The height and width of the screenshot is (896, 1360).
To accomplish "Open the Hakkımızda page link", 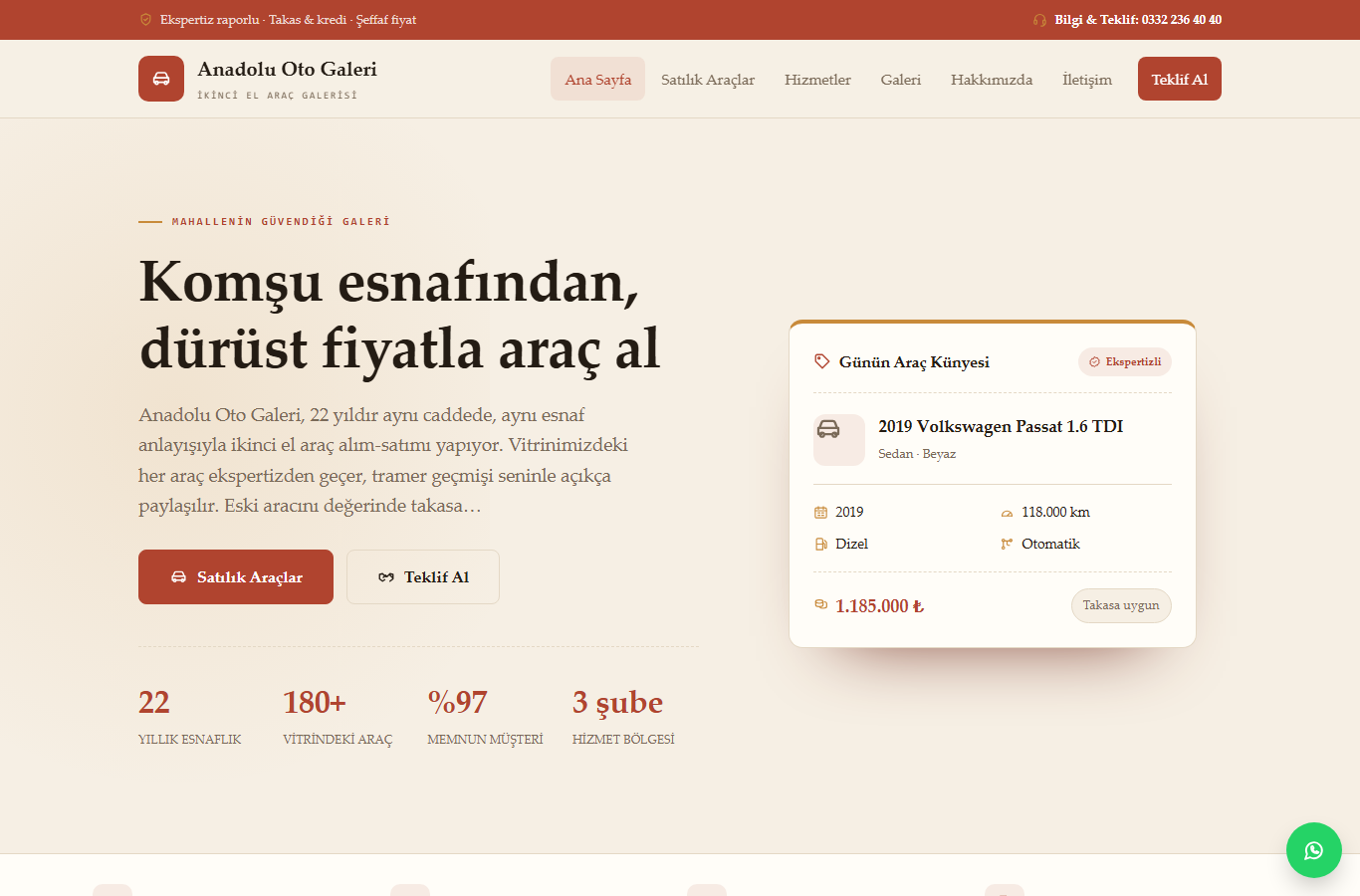I will (x=992, y=79).
